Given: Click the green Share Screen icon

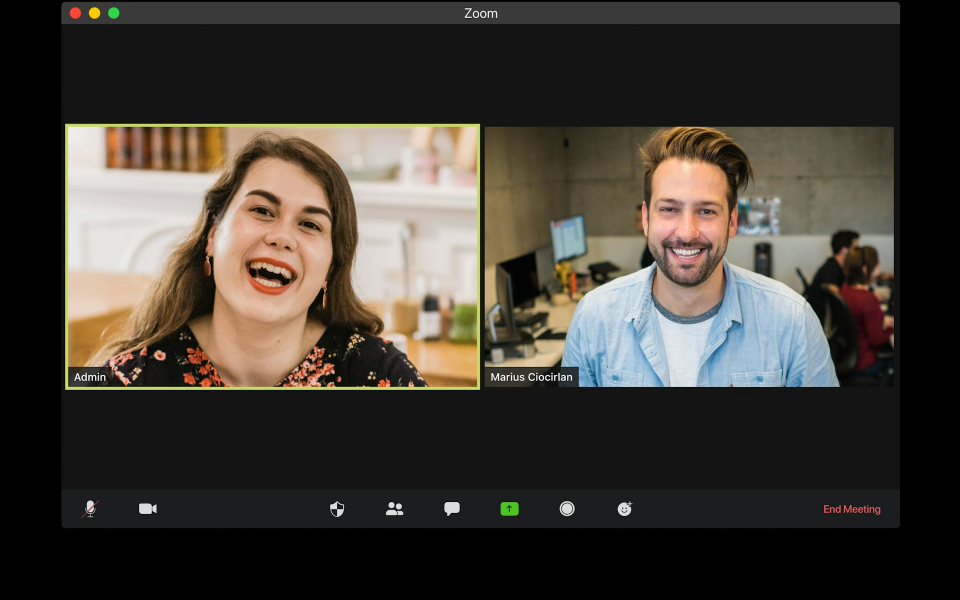Looking at the screenshot, I should pyautogui.click(x=509, y=509).
